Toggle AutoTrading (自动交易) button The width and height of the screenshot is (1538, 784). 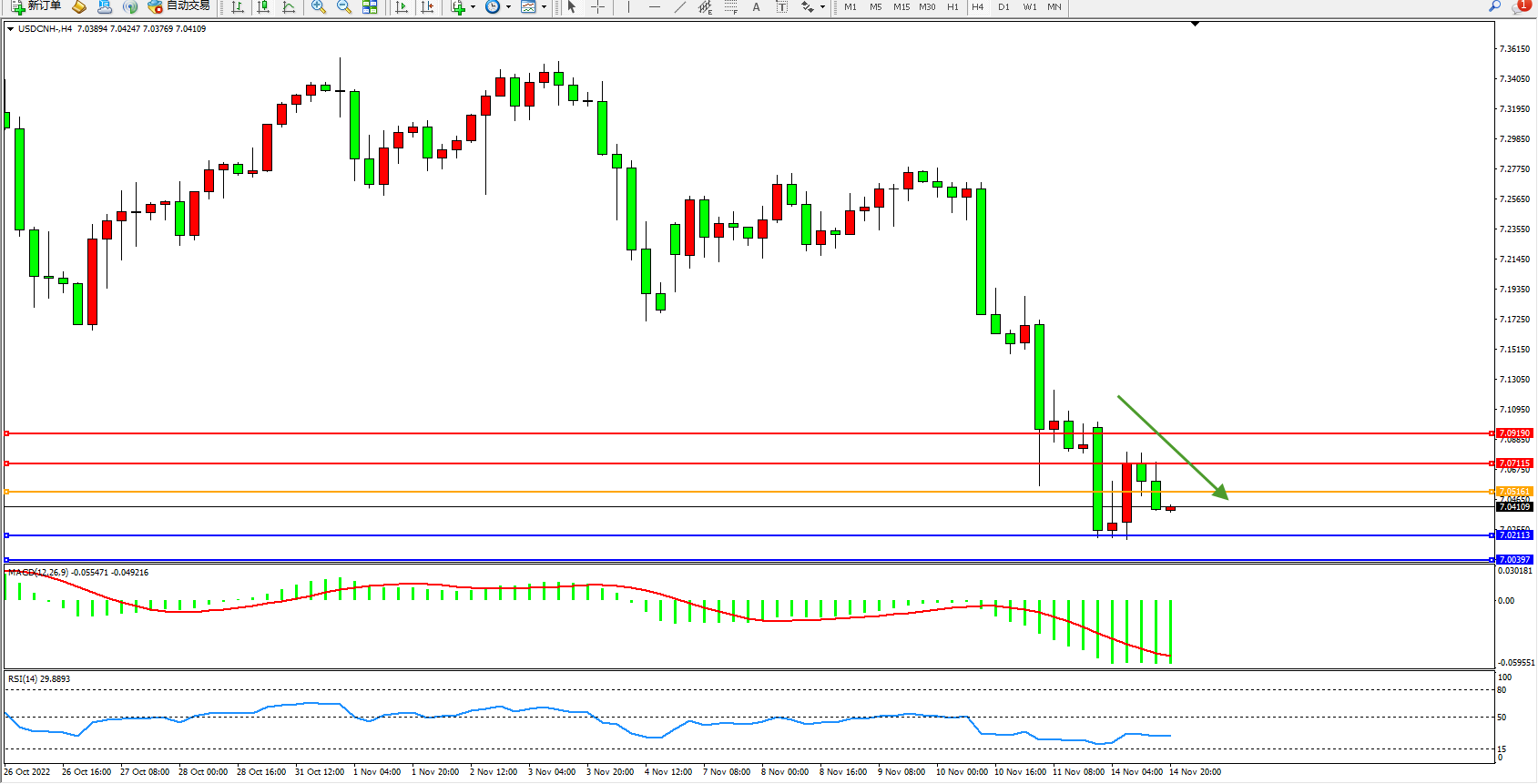[179, 6]
